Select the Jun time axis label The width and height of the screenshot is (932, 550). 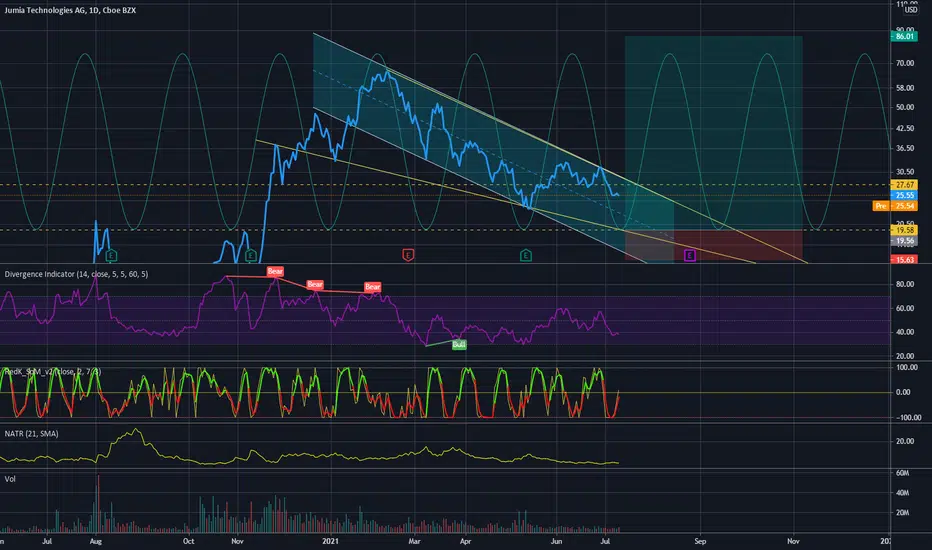coord(556,542)
